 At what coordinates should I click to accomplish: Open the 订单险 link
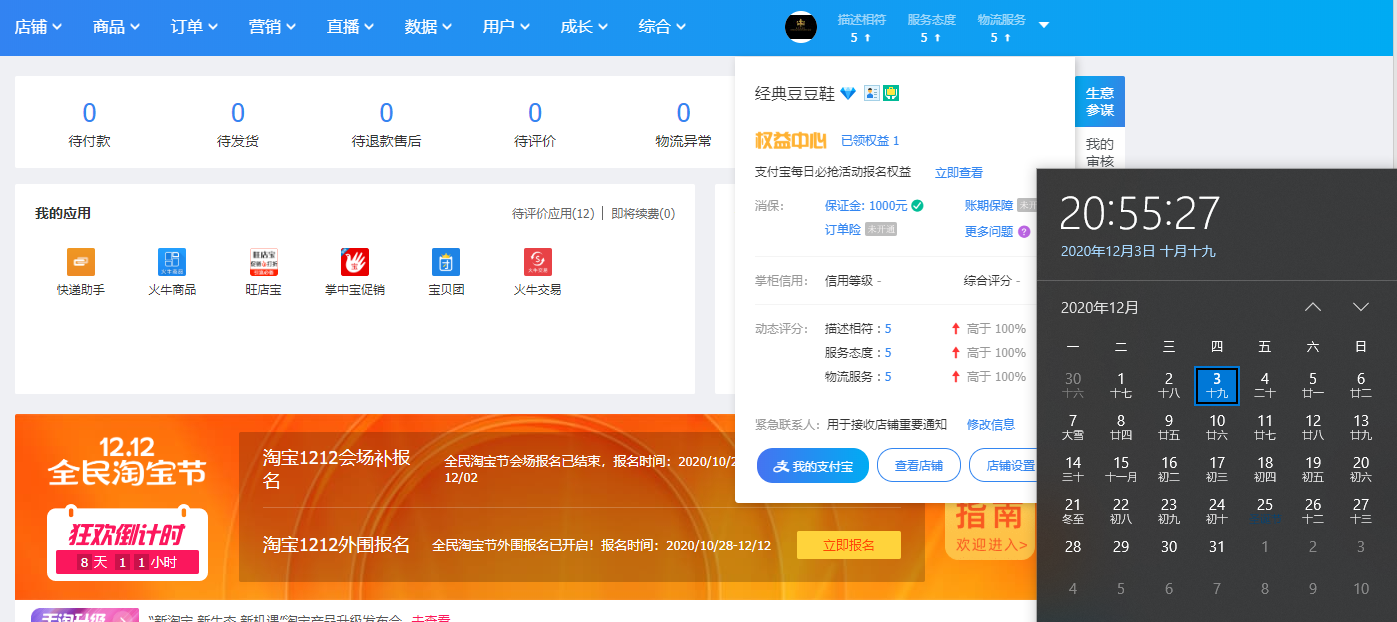tap(842, 229)
